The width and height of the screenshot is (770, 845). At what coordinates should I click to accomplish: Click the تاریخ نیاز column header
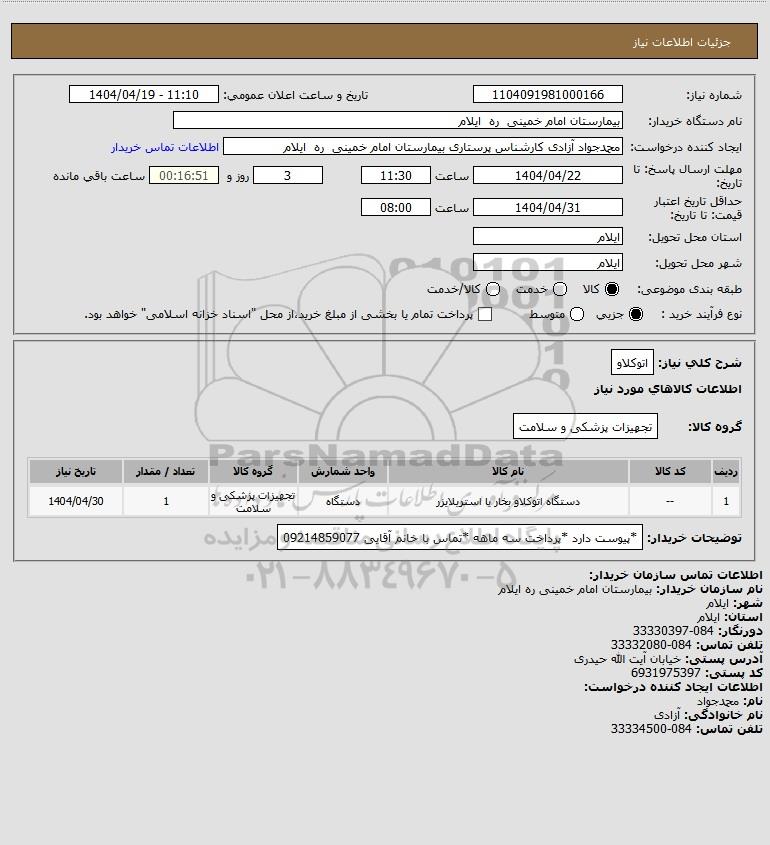75,472
